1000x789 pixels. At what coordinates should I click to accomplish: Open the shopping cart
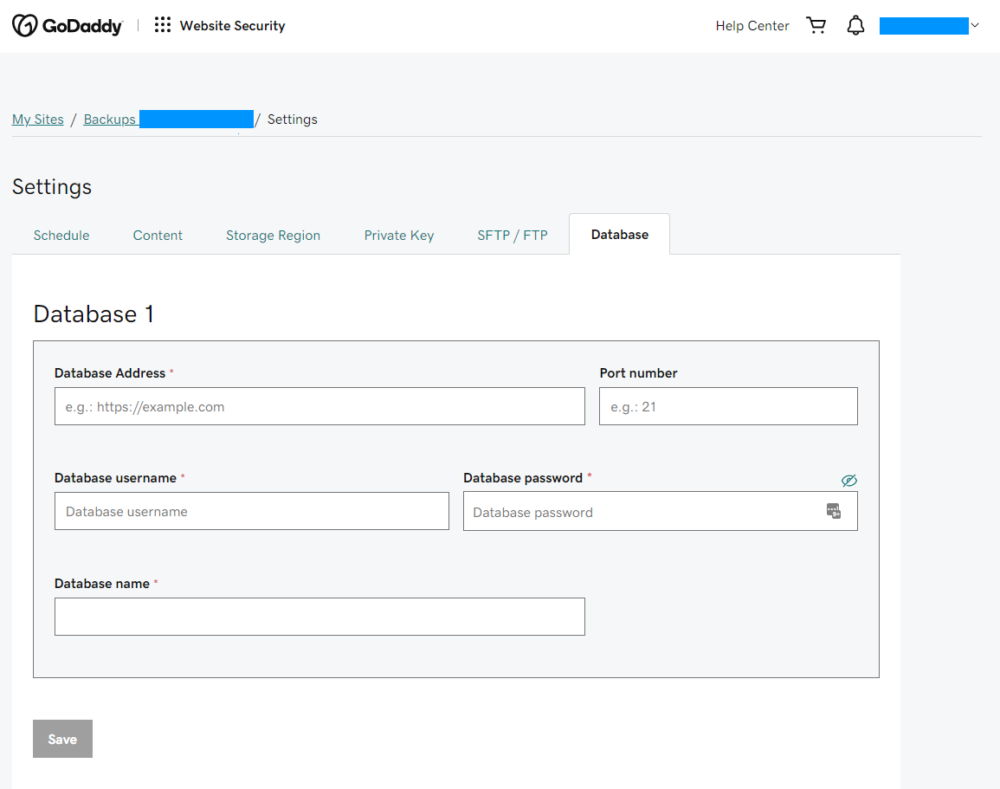(x=817, y=24)
